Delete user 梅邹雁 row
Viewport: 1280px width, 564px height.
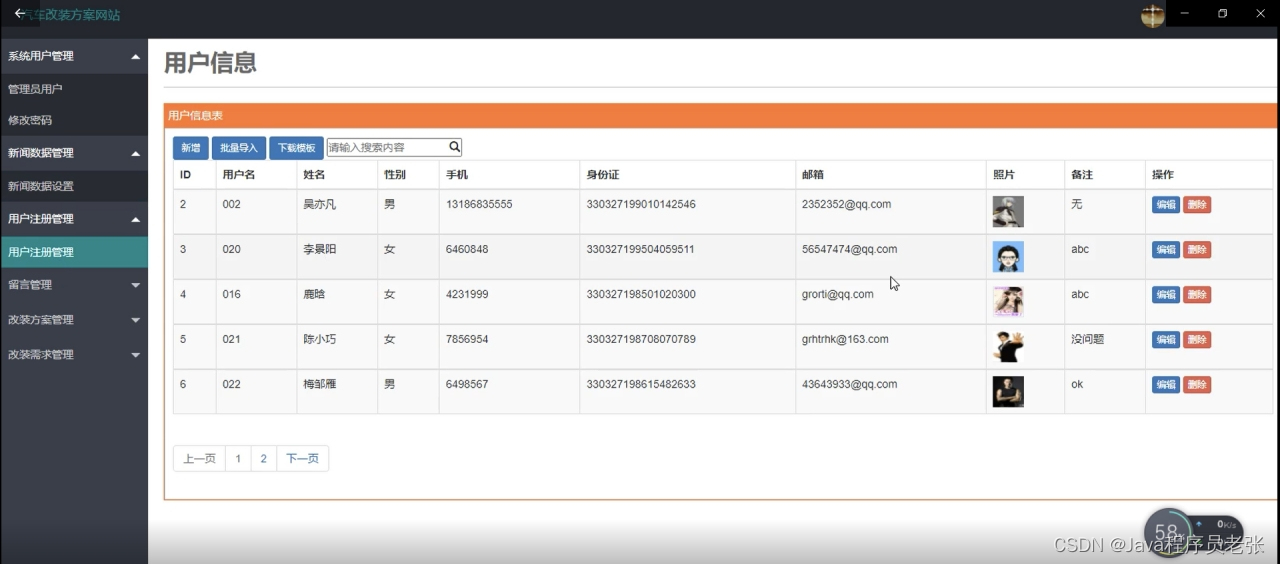(1196, 385)
